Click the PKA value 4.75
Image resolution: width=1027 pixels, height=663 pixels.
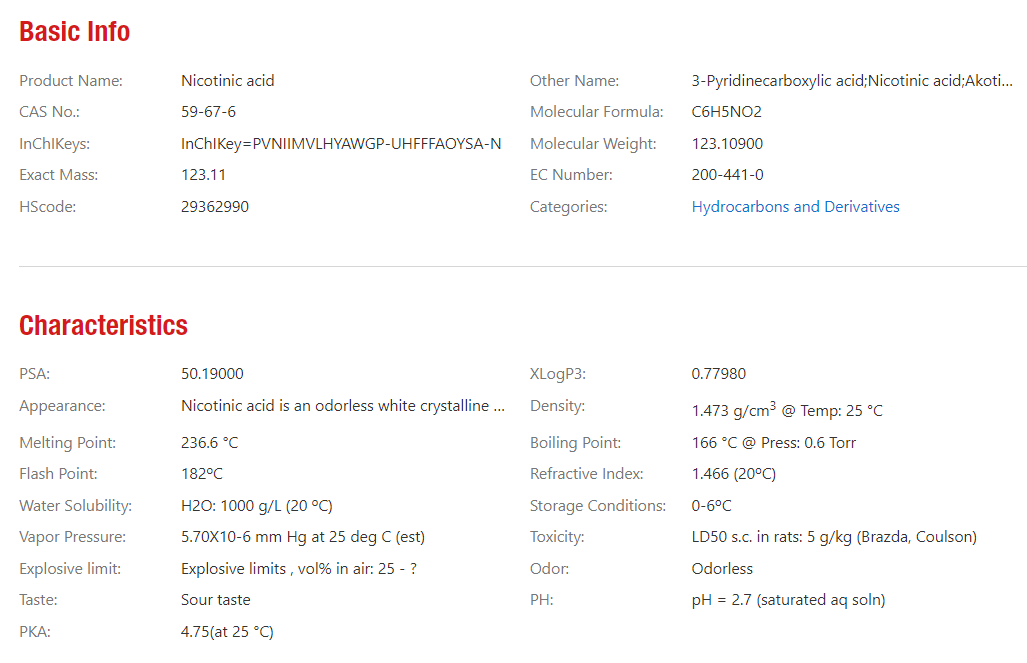[227, 632]
